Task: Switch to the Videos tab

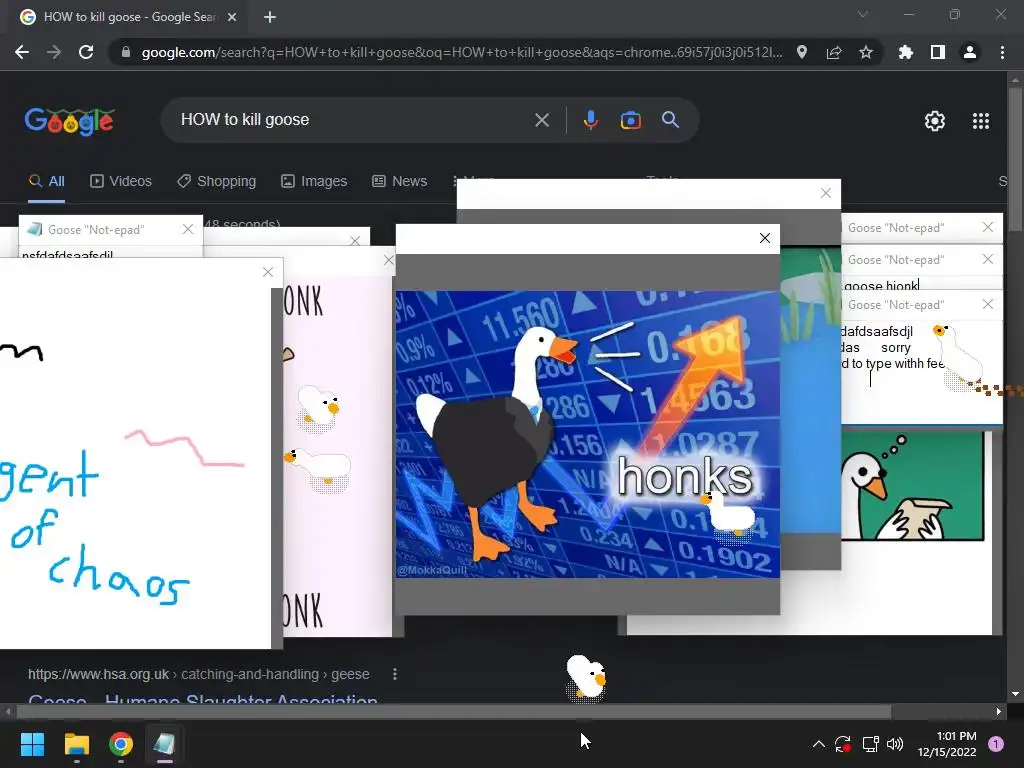Action: point(121,182)
